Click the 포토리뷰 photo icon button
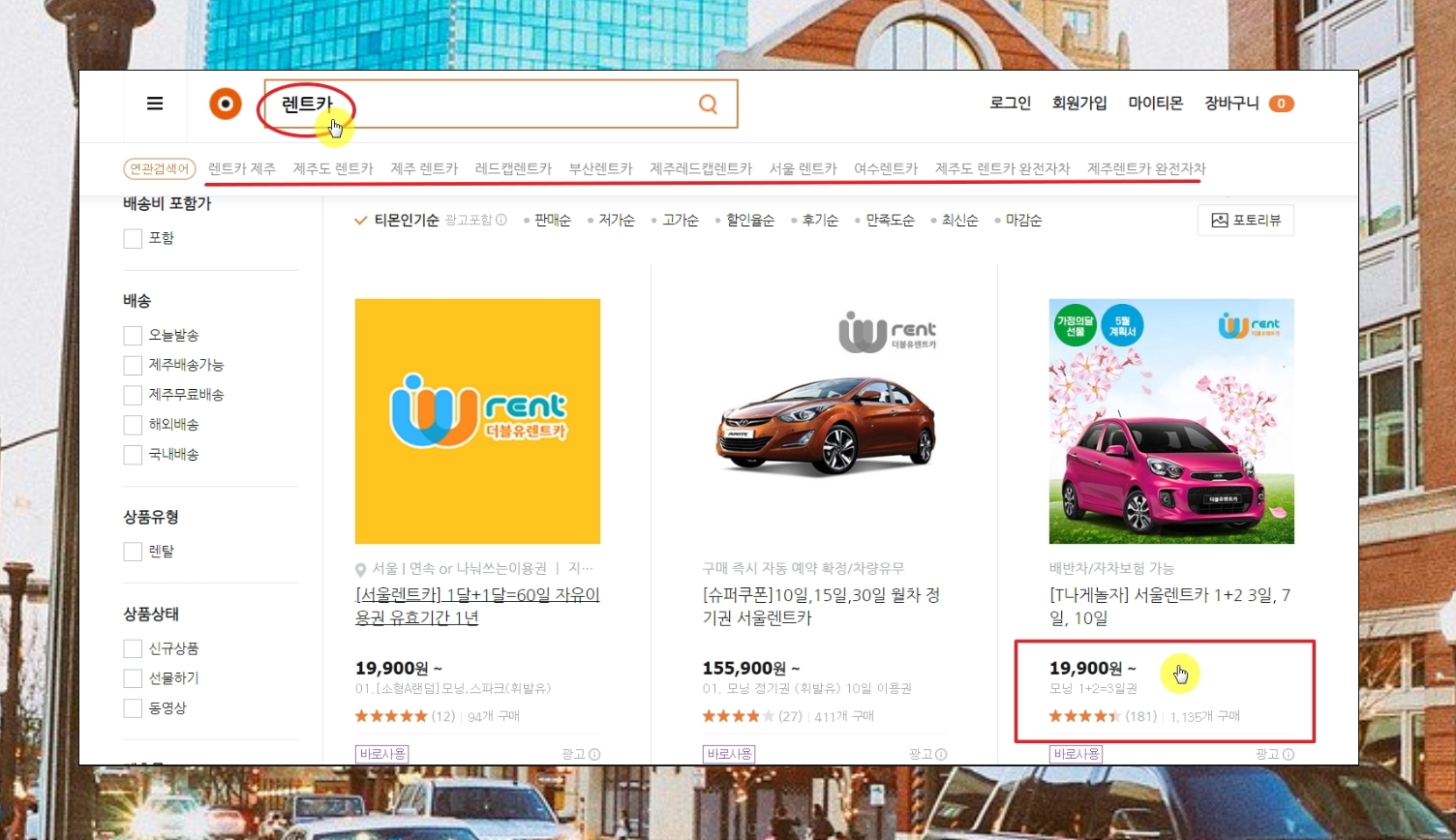 point(1245,221)
